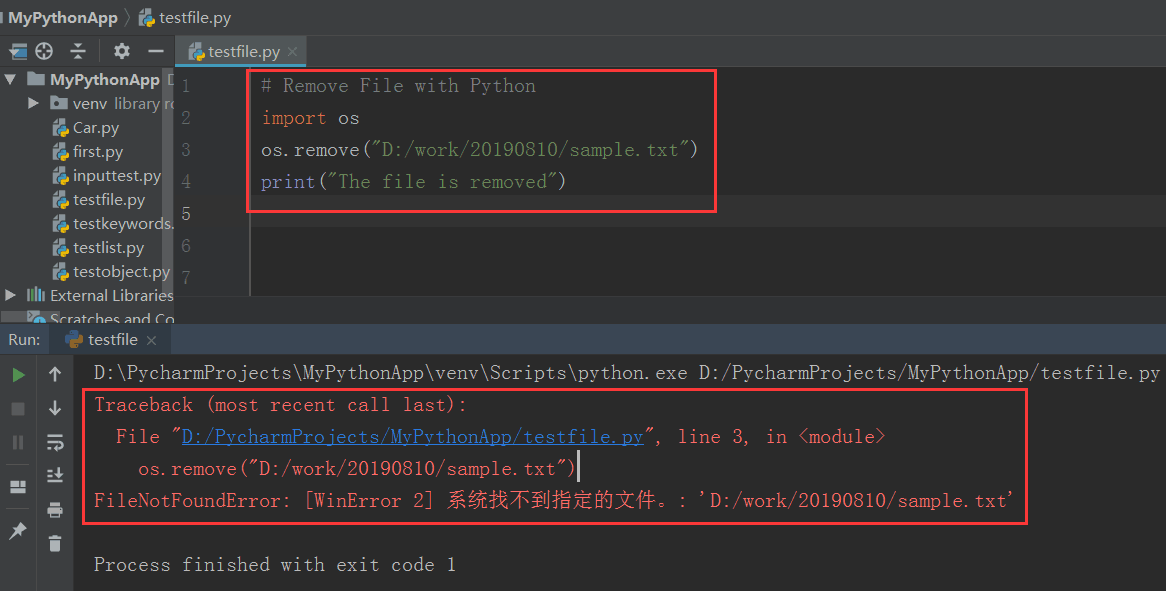The width and height of the screenshot is (1166, 591).
Task: Click the locate/scroll from source icon
Action: click(45, 51)
